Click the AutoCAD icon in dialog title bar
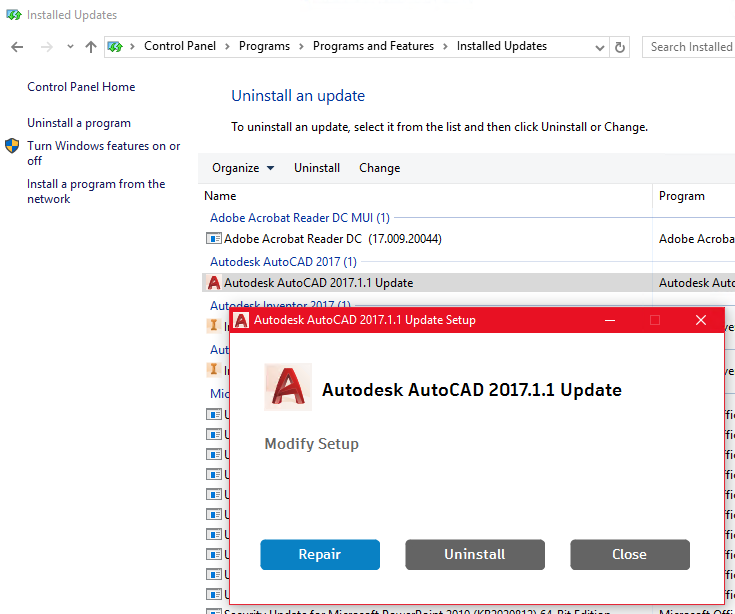The image size is (735, 614). (x=241, y=320)
